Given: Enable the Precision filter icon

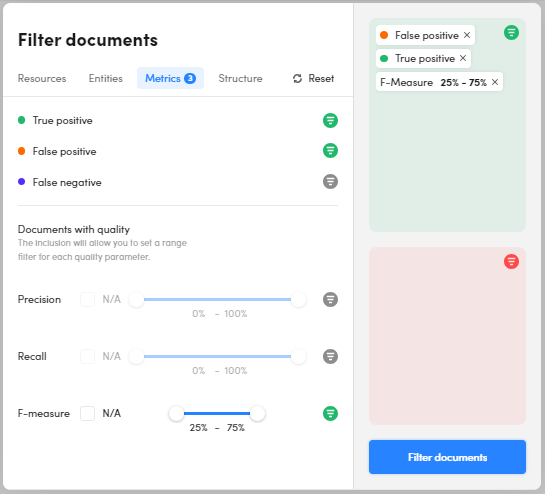Looking at the screenshot, I should point(330,299).
